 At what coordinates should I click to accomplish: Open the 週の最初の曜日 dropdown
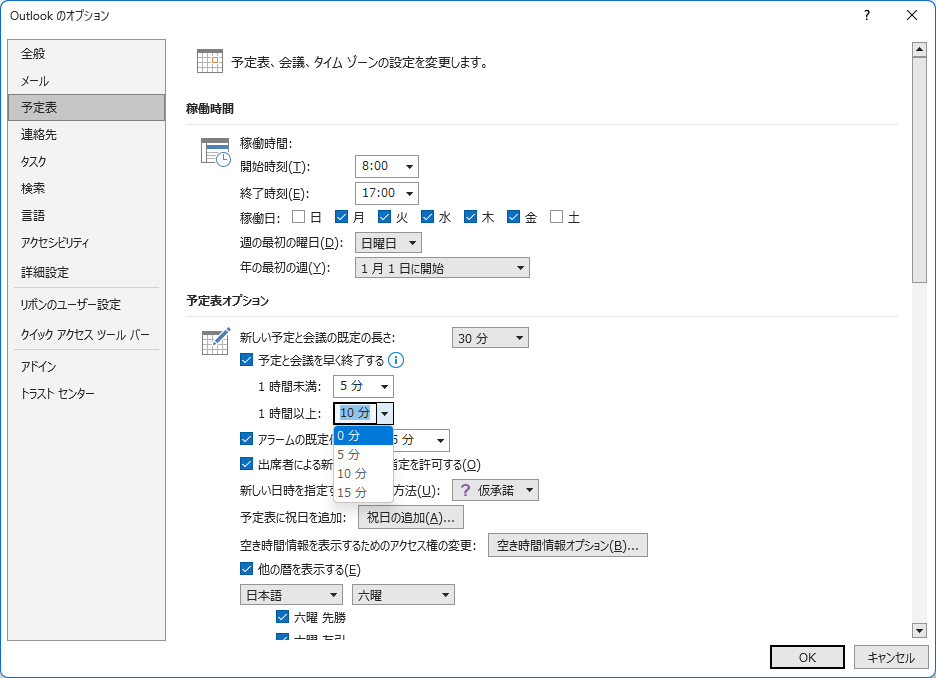(x=388, y=243)
